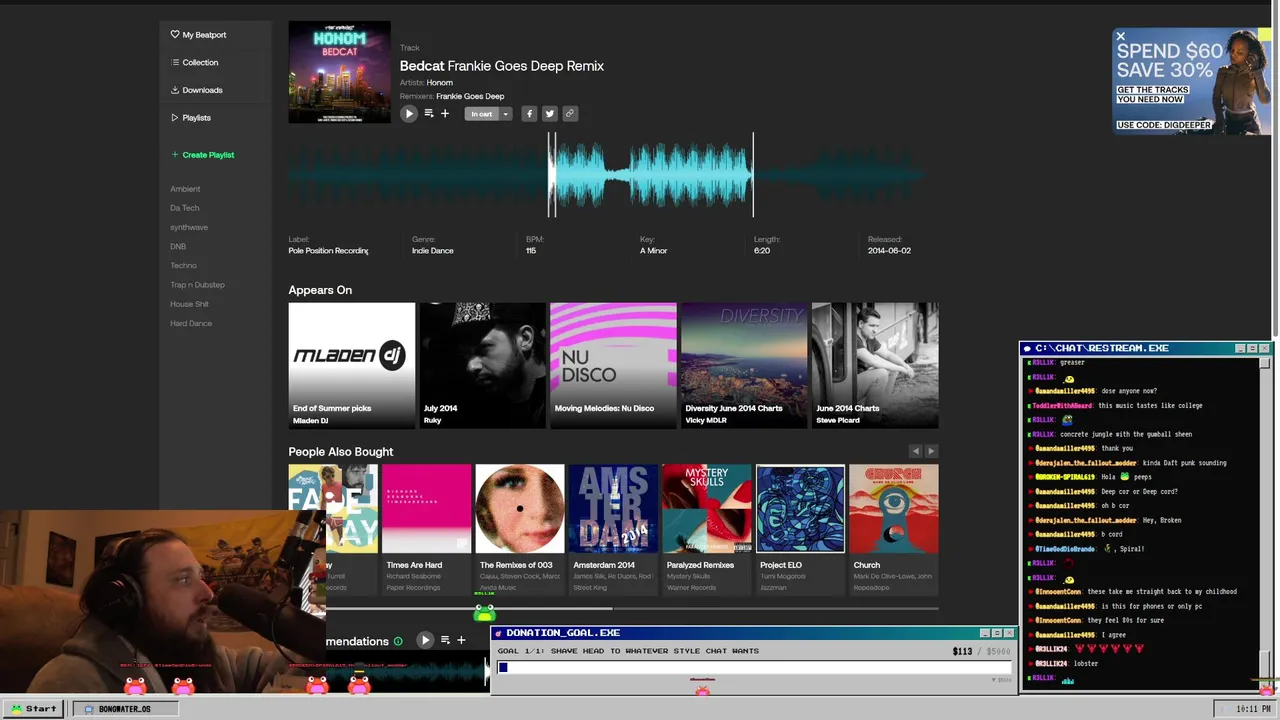Click the Mystery Skulls artist name
Viewport: 1280px width, 720px height.
[688, 577]
